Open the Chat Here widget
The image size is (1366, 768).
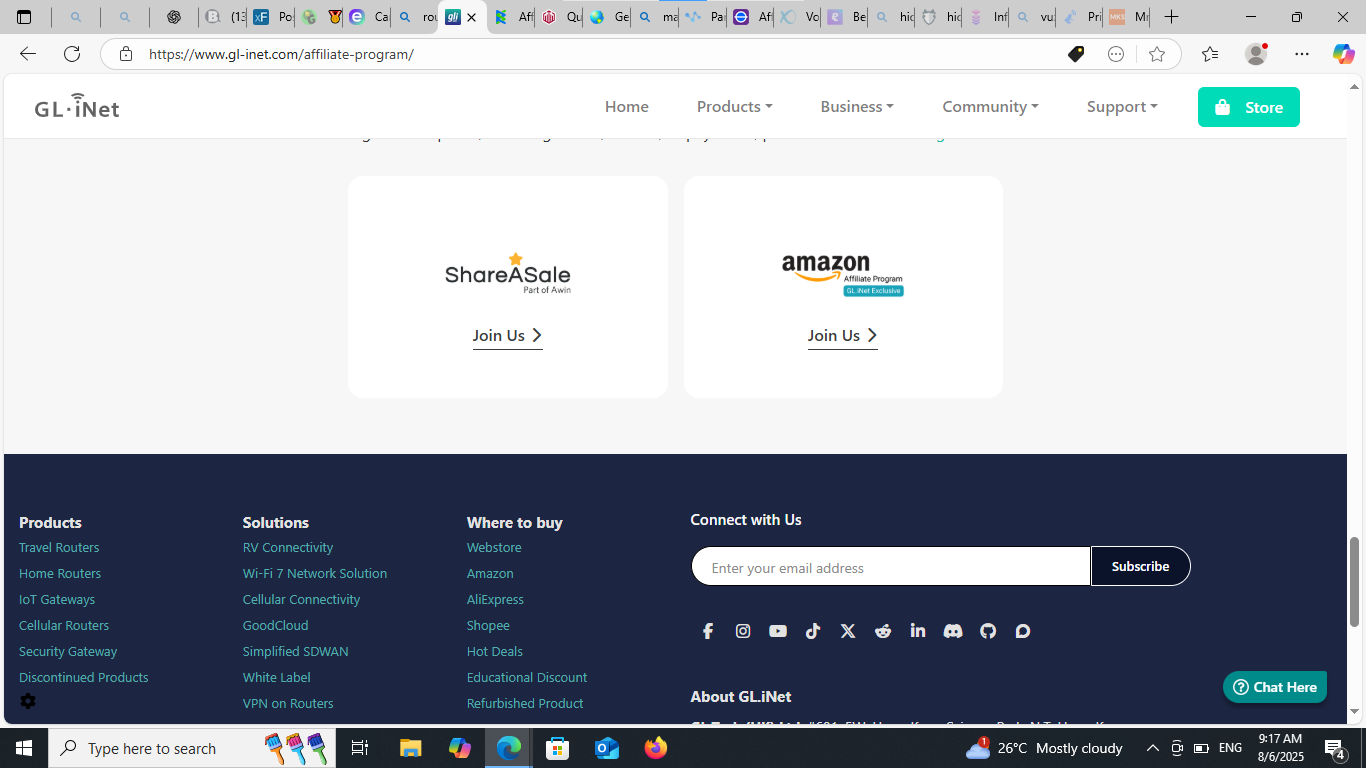coord(1275,687)
